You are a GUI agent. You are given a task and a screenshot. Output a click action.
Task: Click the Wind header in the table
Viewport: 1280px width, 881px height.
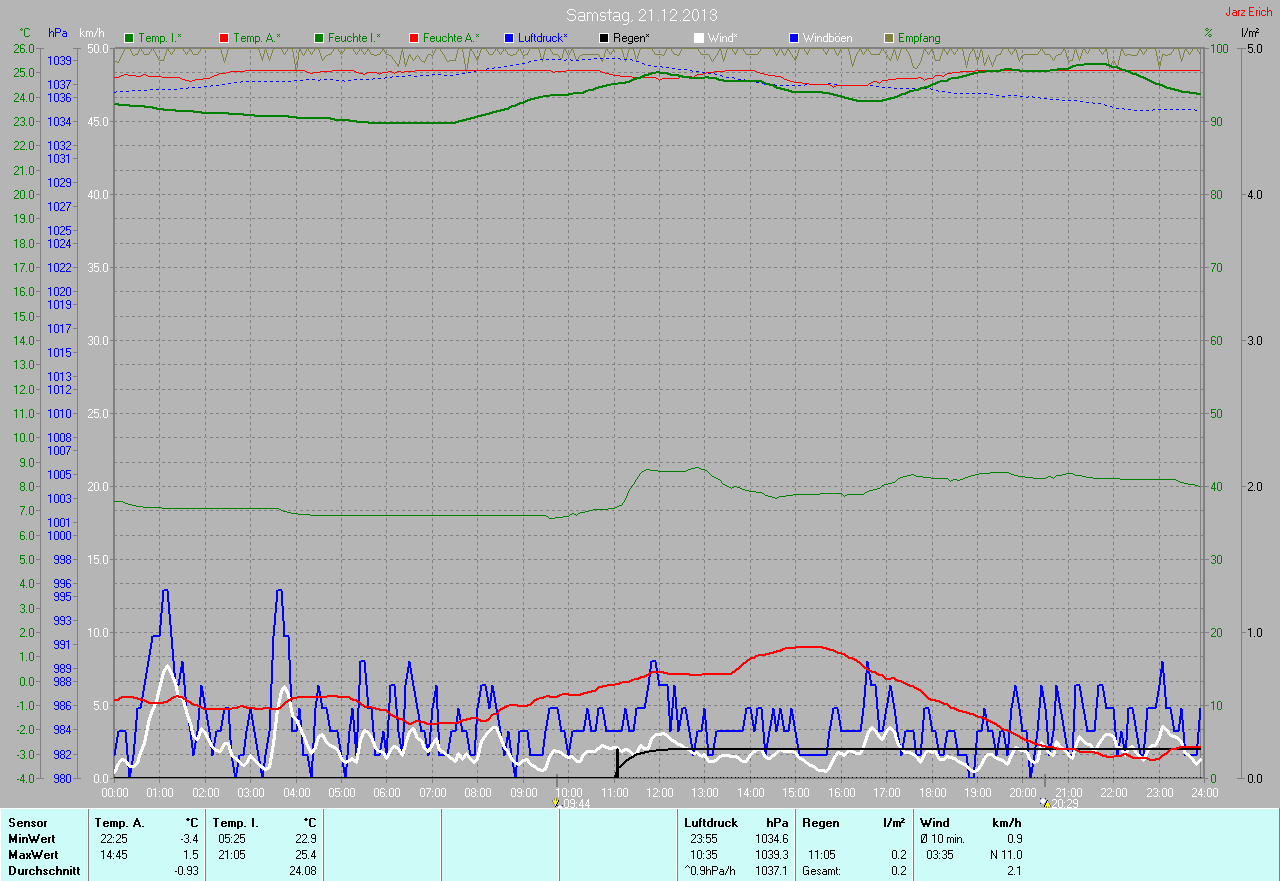point(935,823)
